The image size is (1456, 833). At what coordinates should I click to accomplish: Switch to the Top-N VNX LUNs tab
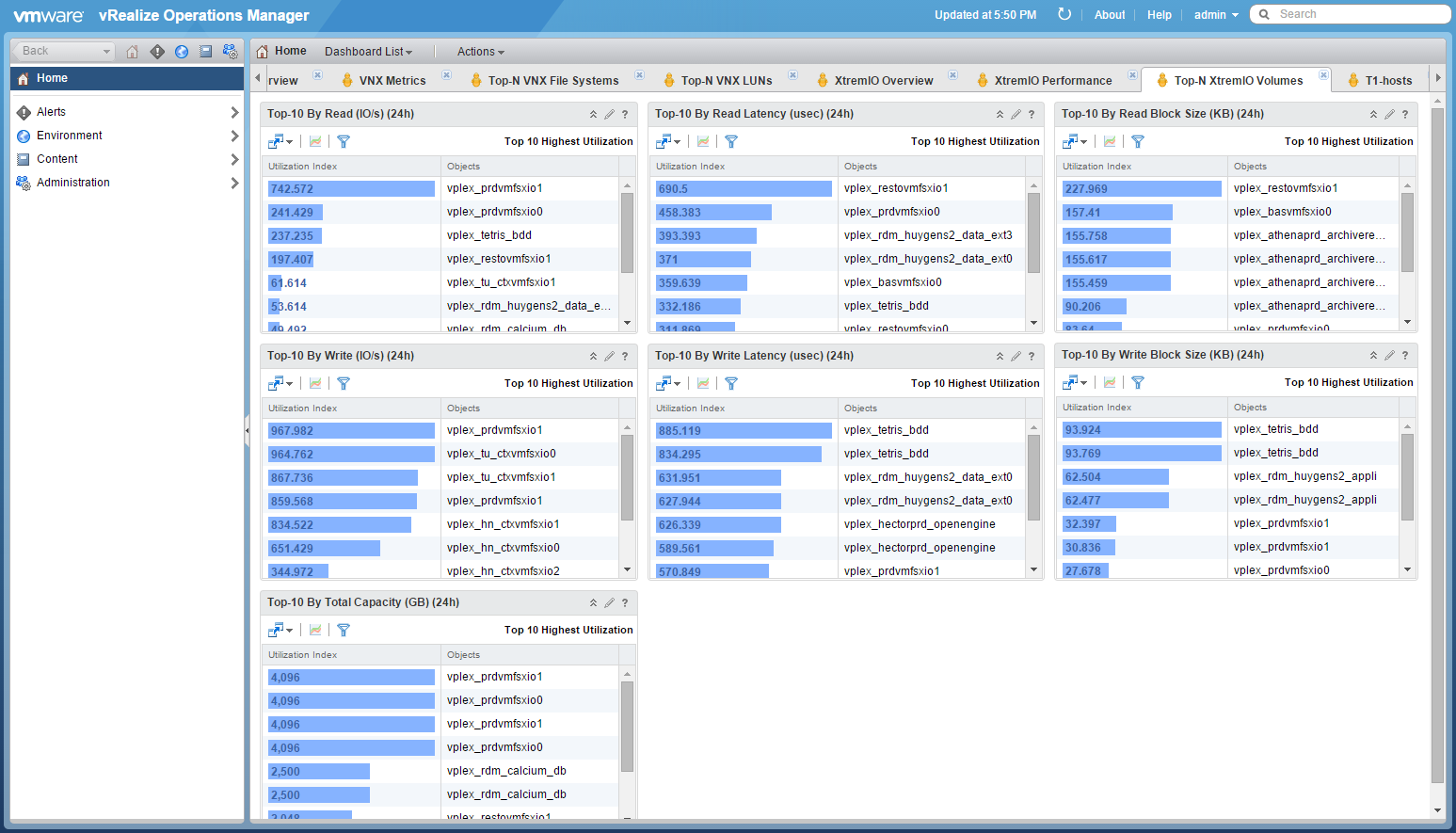click(727, 81)
